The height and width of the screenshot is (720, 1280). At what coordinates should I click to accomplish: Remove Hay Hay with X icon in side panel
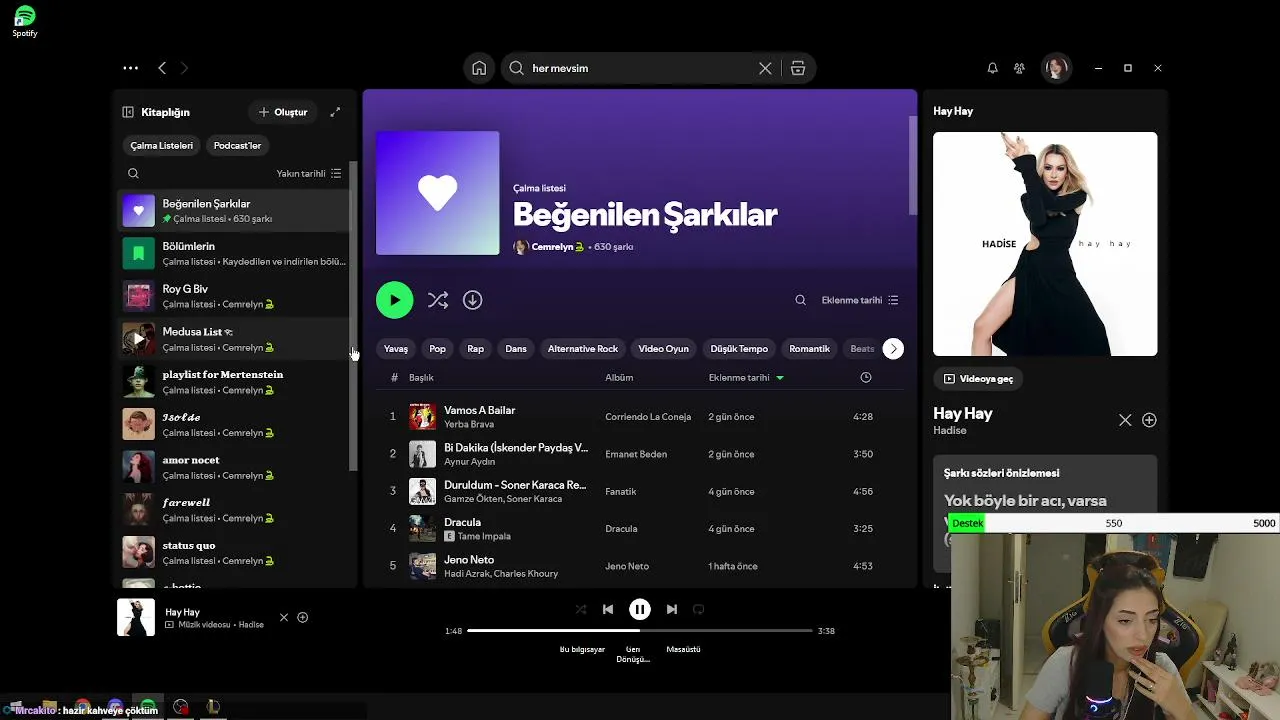point(1125,420)
